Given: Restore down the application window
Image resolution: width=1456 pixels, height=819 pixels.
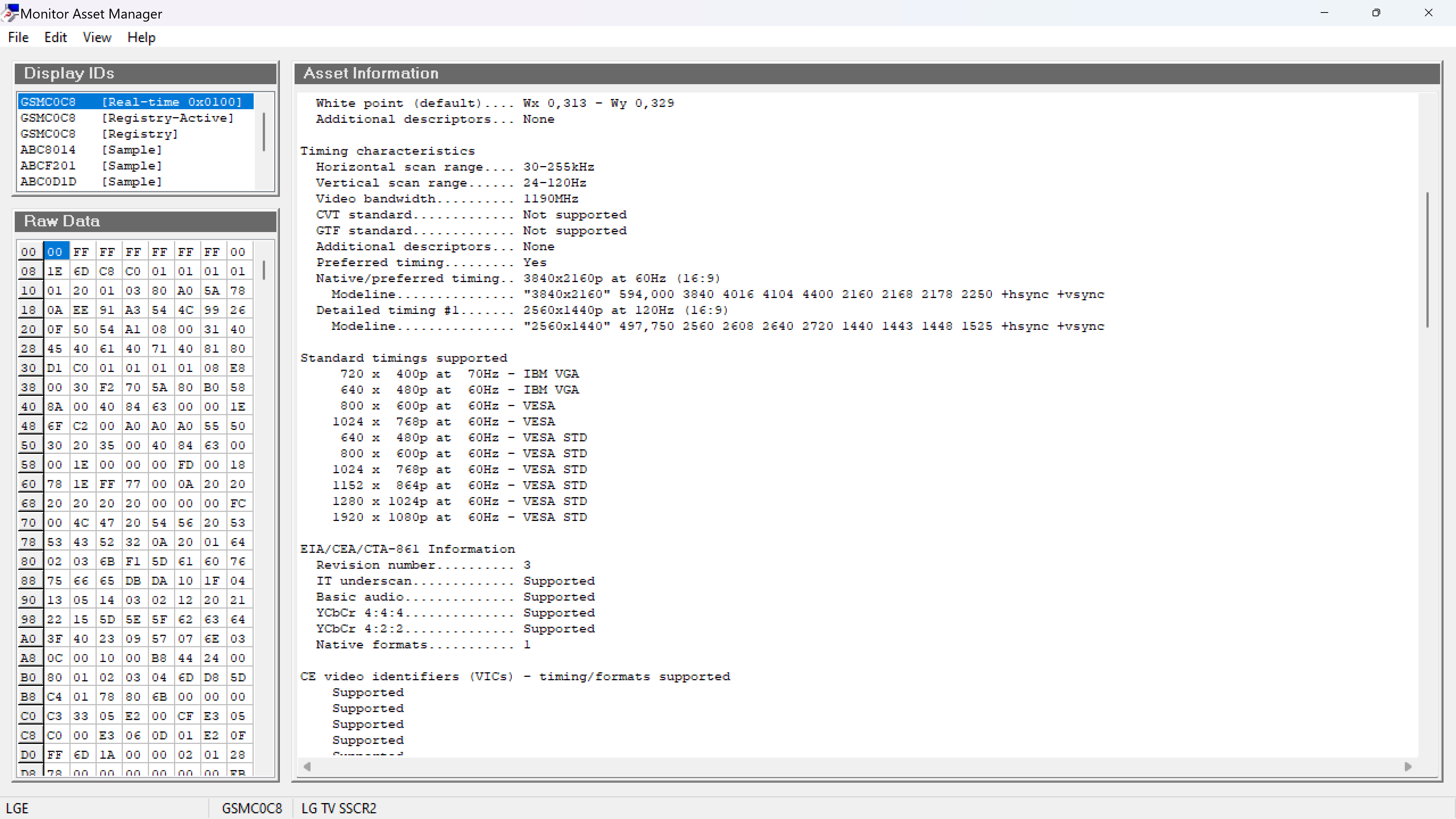Looking at the screenshot, I should click(x=1376, y=13).
